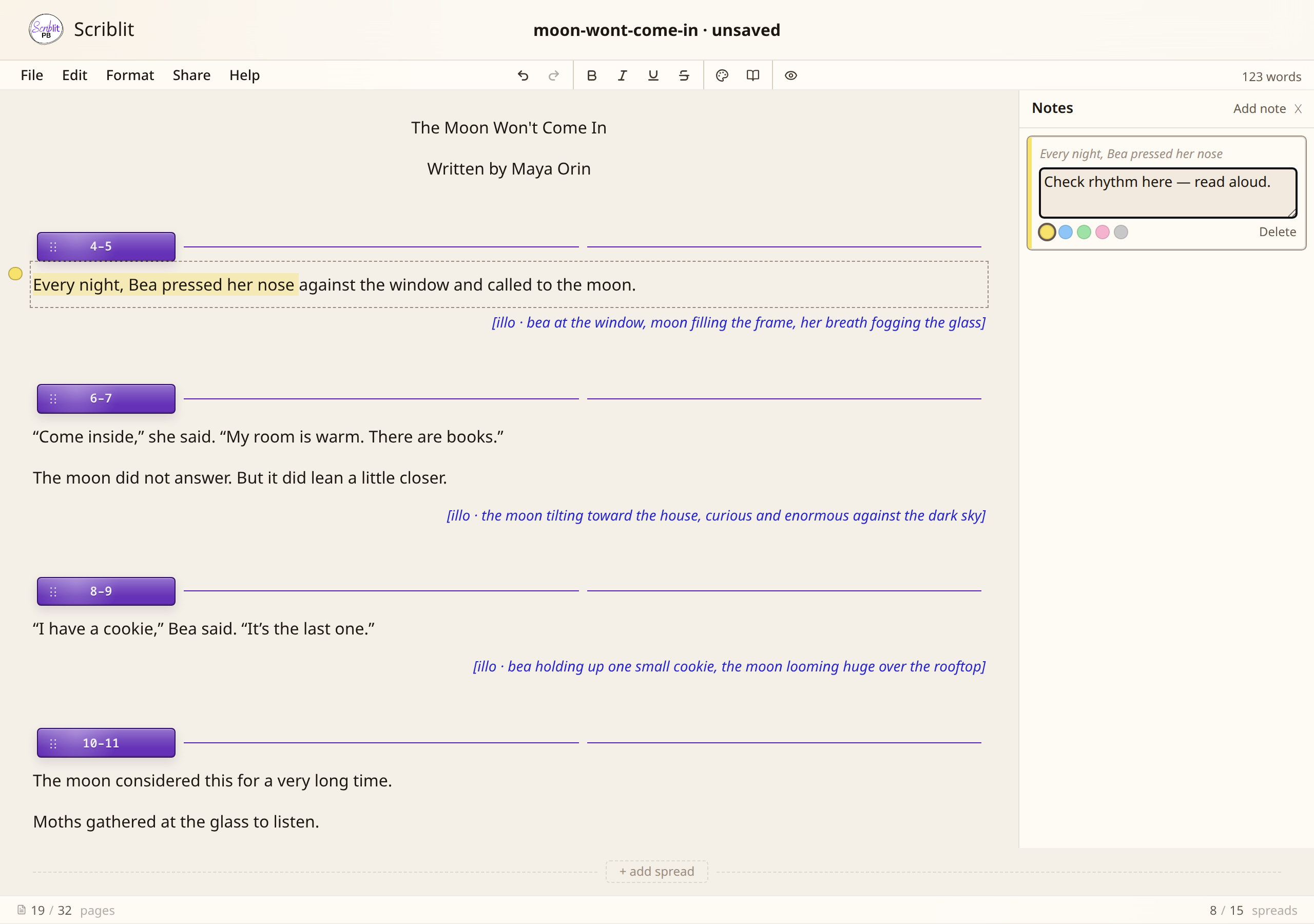Click the Scriblit logo icon
The height and width of the screenshot is (924, 1314).
tap(46, 29)
